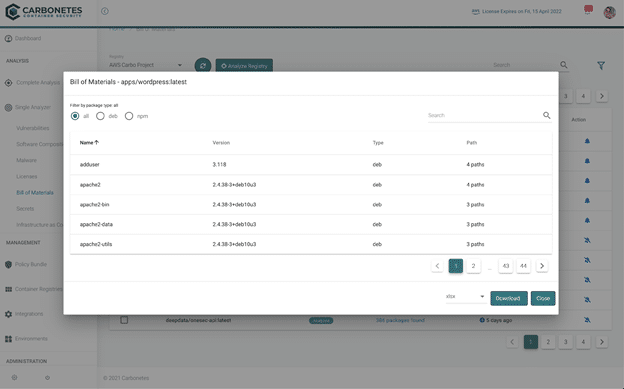Focus the Search field in Bill of Materials dialog
624x389 pixels.
(484, 115)
